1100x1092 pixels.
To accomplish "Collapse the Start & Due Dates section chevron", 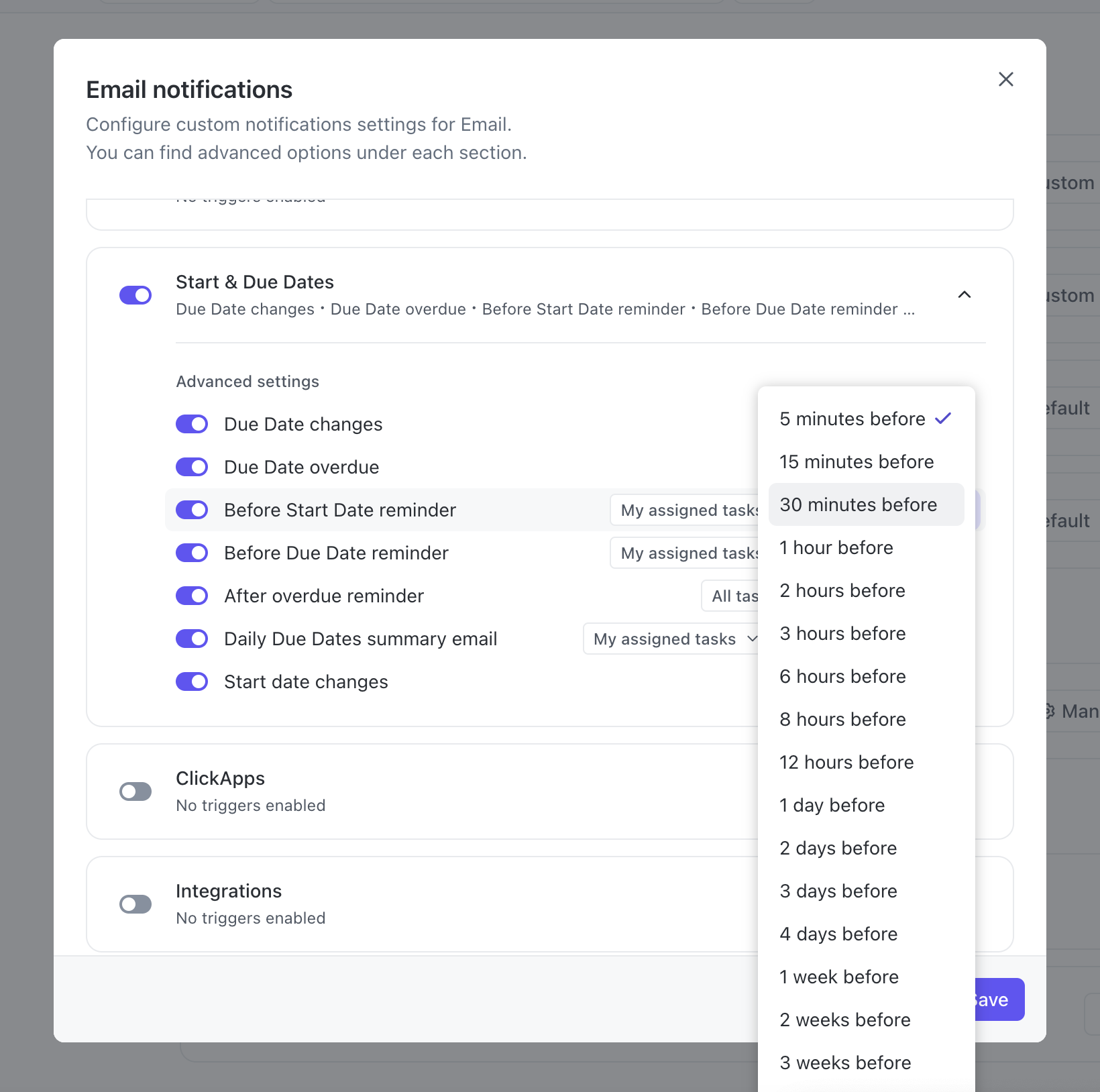I will tap(965, 294).
